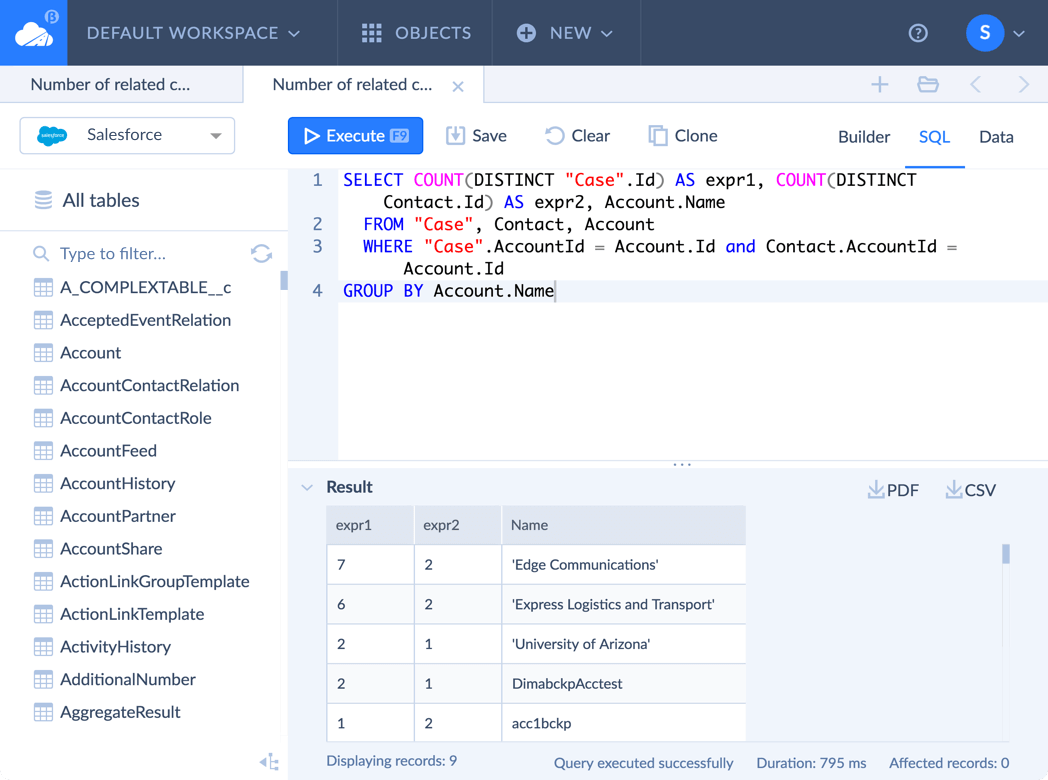Switch to the Builder tab
This screenshot has width=1048, height=780.
pyautogui.click(x=863, y=136)
